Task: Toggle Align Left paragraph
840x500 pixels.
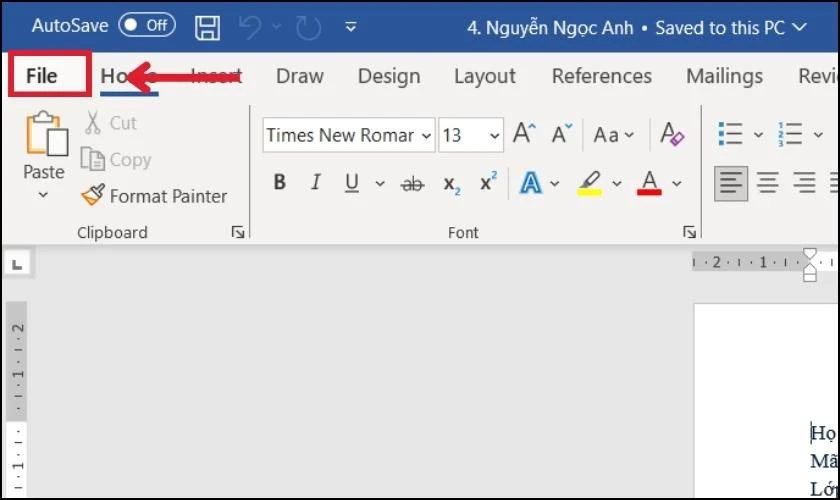Action: tap(731, 183)
